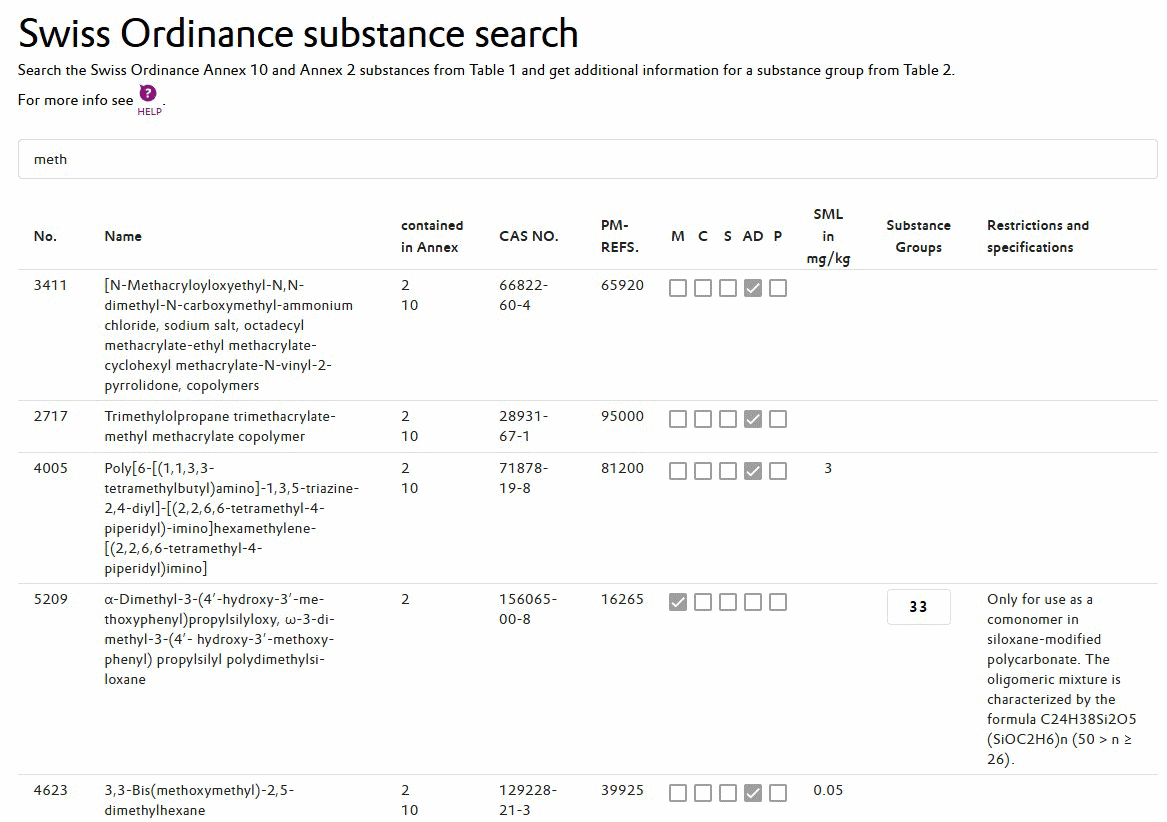
Task: Click the Substance Groups column header
Action: (x=918, y=236)
